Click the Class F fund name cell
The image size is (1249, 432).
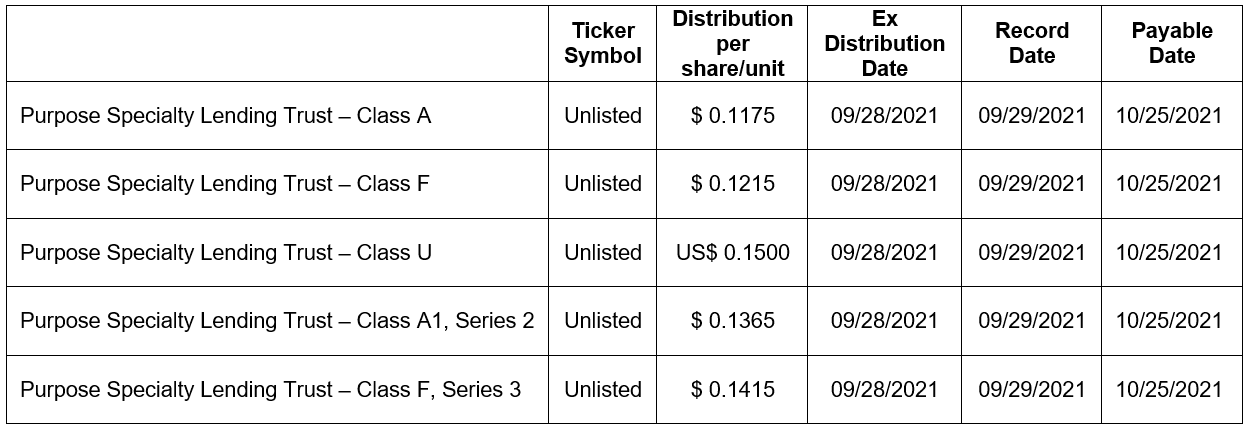click(x=224, y=184)
